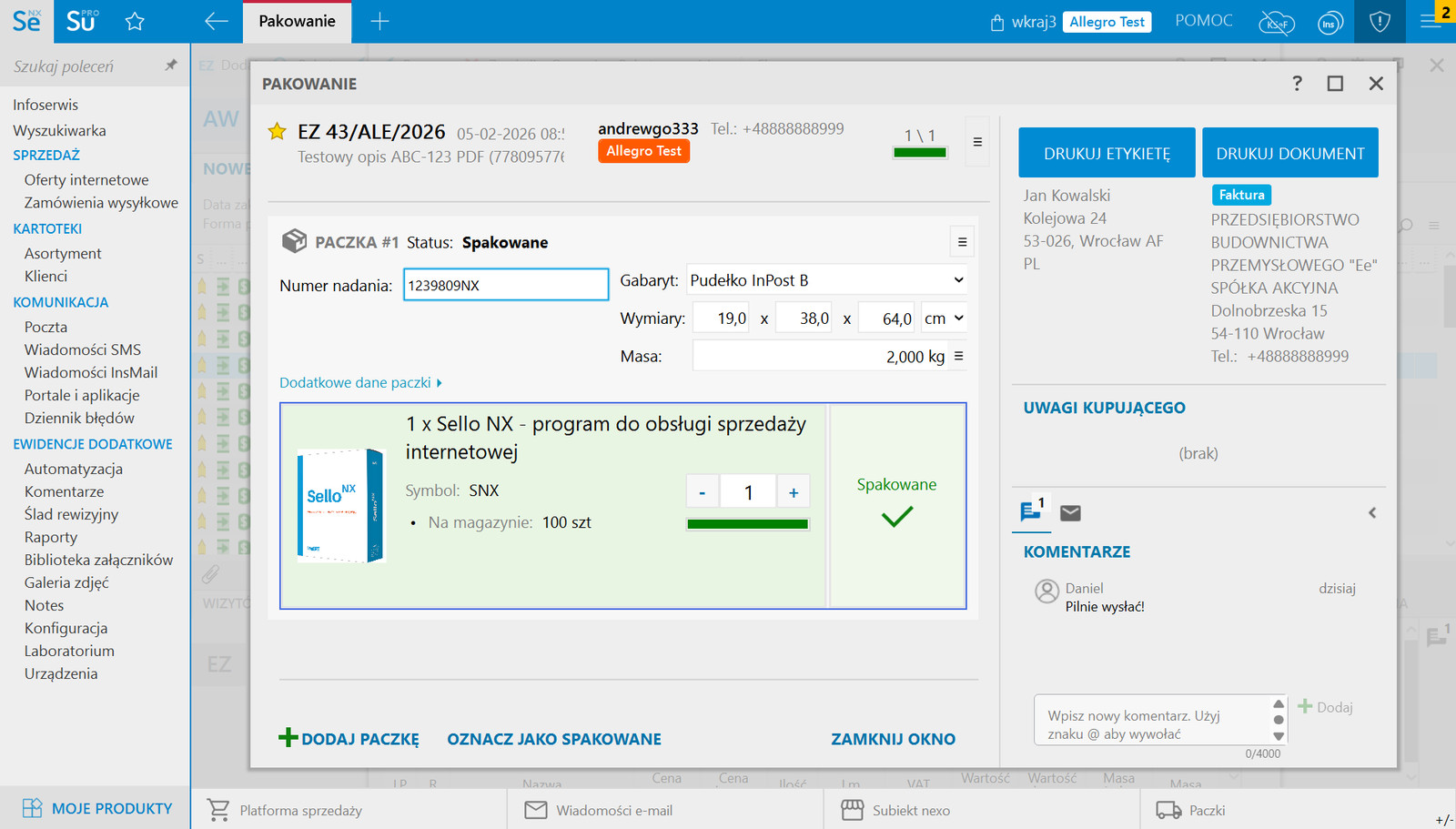The width and height of the screenshot is (1456, 829).
Task: Increase packed quantity with plus button
Action: click(x=794, y=492)
